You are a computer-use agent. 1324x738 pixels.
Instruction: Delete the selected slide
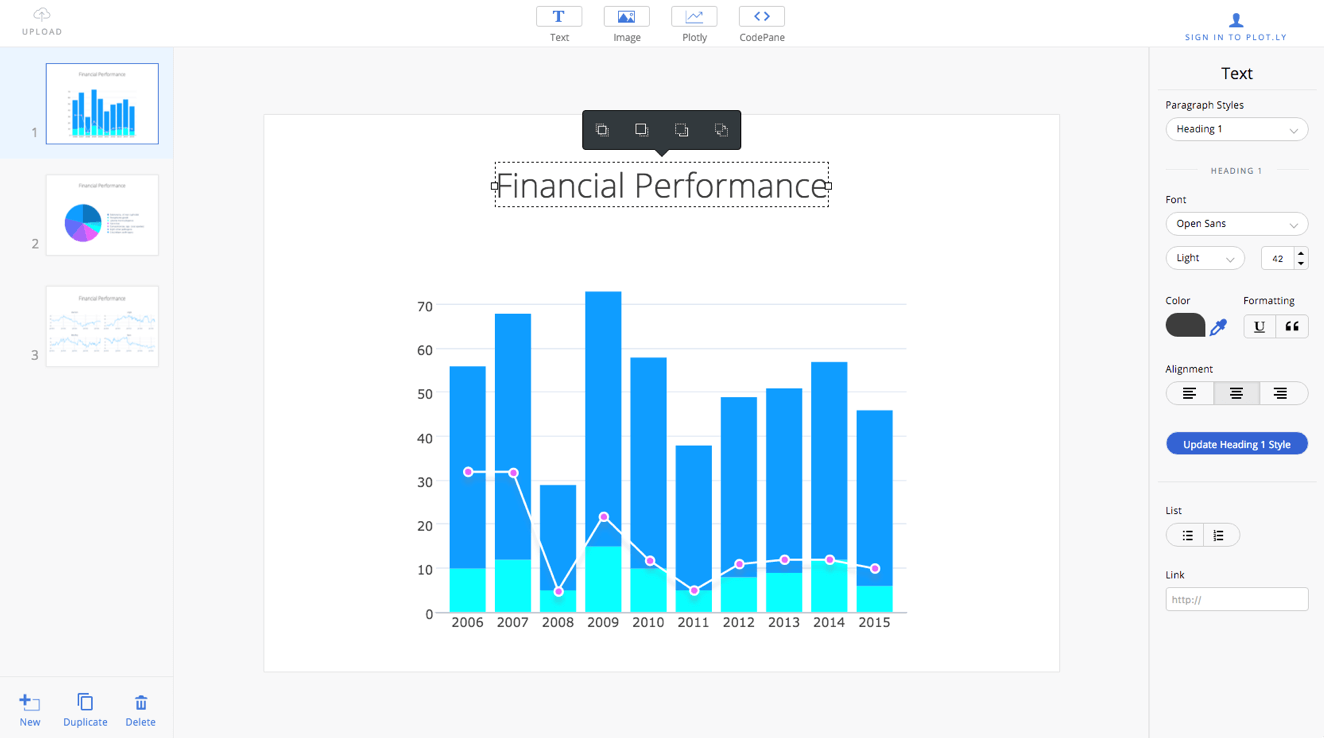pos(140,710)
